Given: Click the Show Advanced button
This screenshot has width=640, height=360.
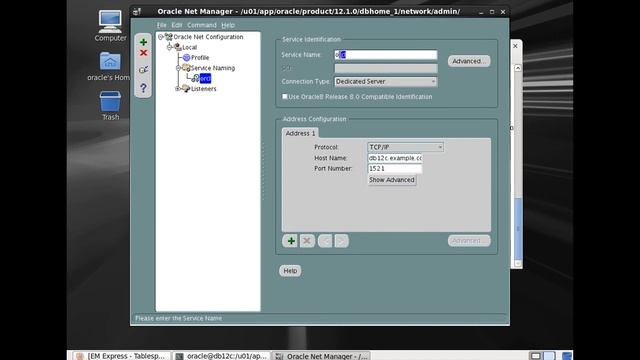Looking at the screenshot, I should point(392,180).
